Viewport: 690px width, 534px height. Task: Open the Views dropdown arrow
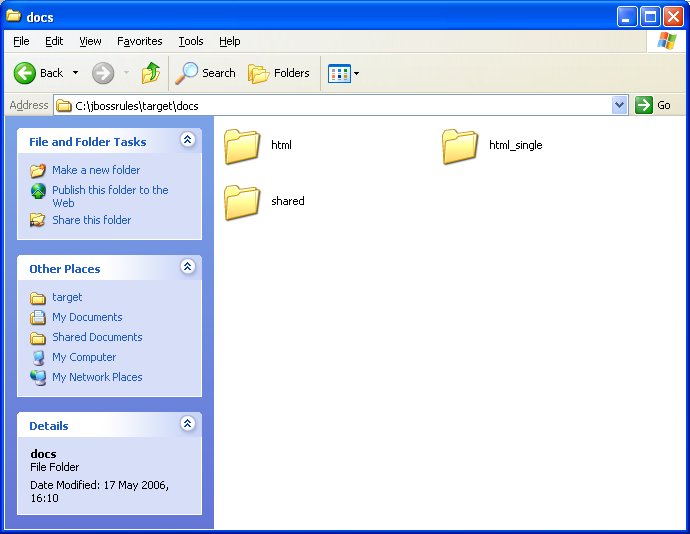pyautogui.click(x=356, y=74)
